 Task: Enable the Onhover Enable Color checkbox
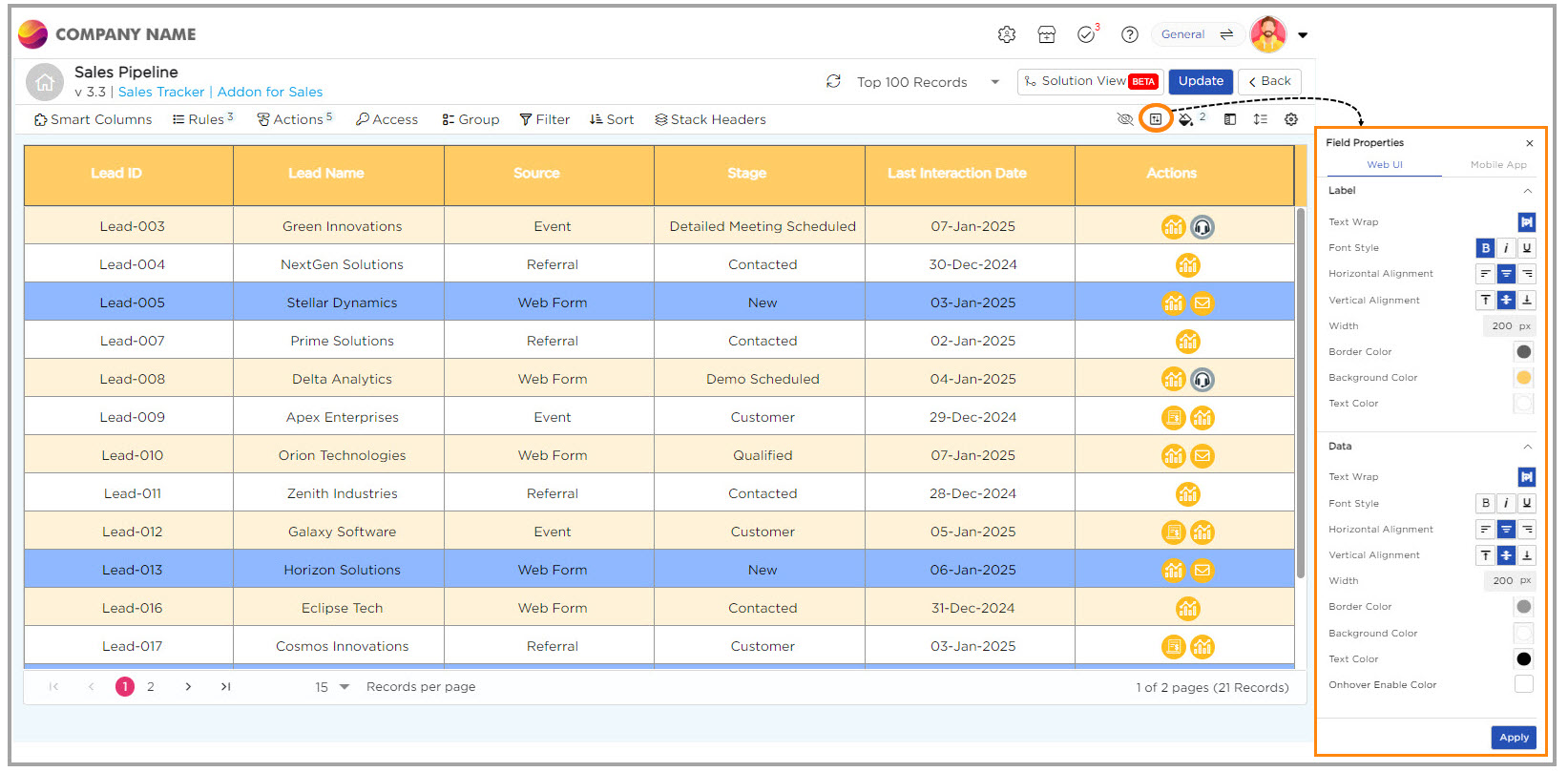point(1523,684)
